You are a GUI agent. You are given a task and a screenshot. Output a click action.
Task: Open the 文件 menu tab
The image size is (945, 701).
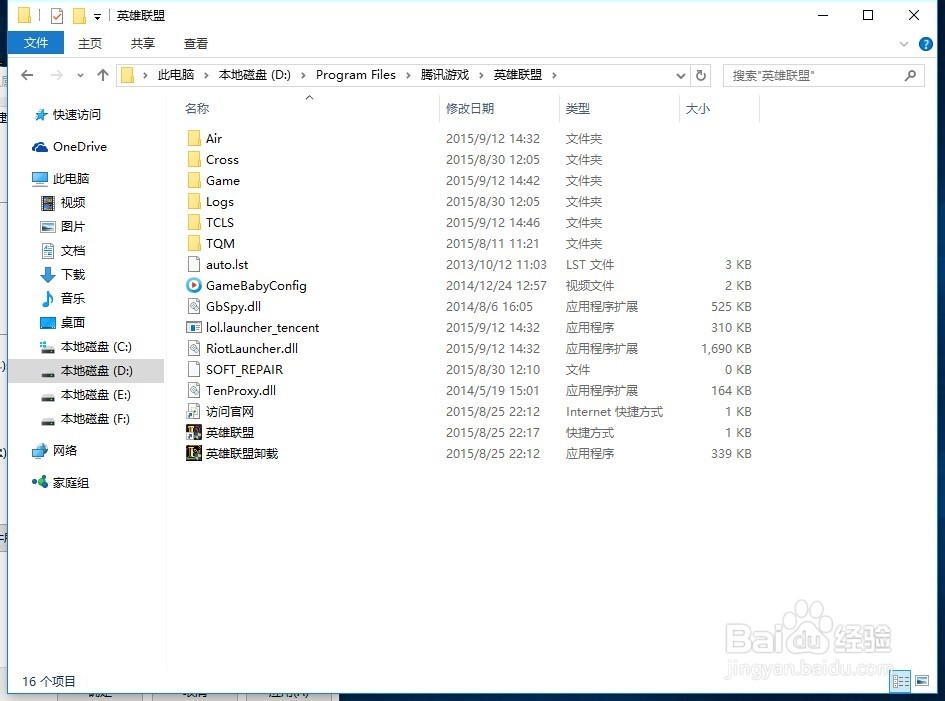tap(36, 43)
